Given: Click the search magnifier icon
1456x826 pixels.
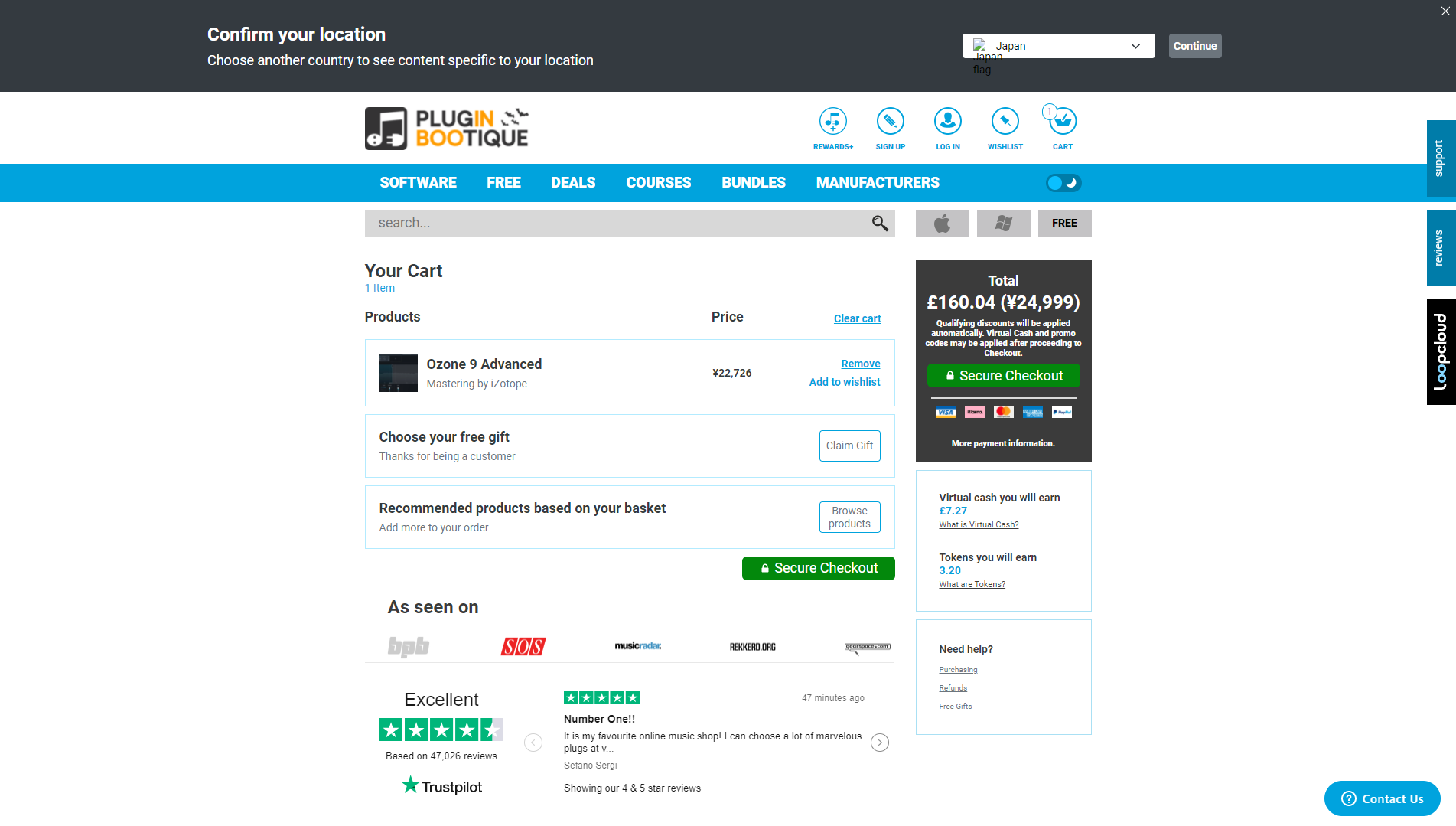Looking at the screenshot, I should coord(880,223).
